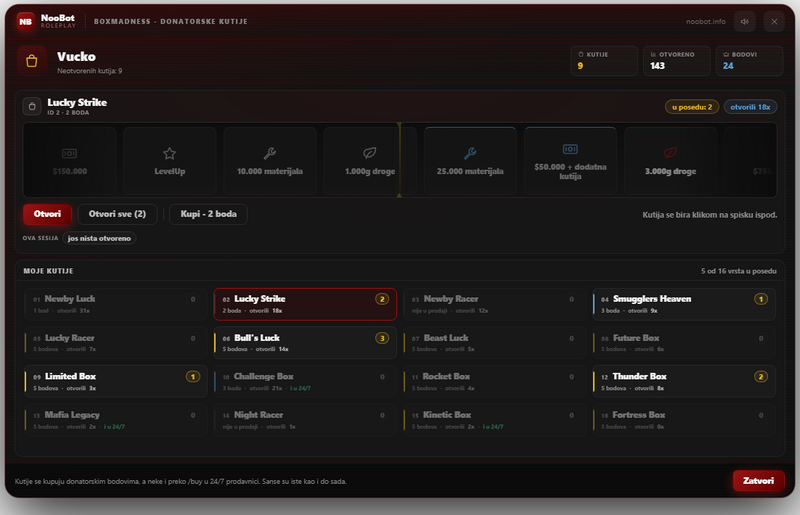This screenshot has width=800, height=515.
Task: Select the Rocket Box entry
Action: pos(494,381)
